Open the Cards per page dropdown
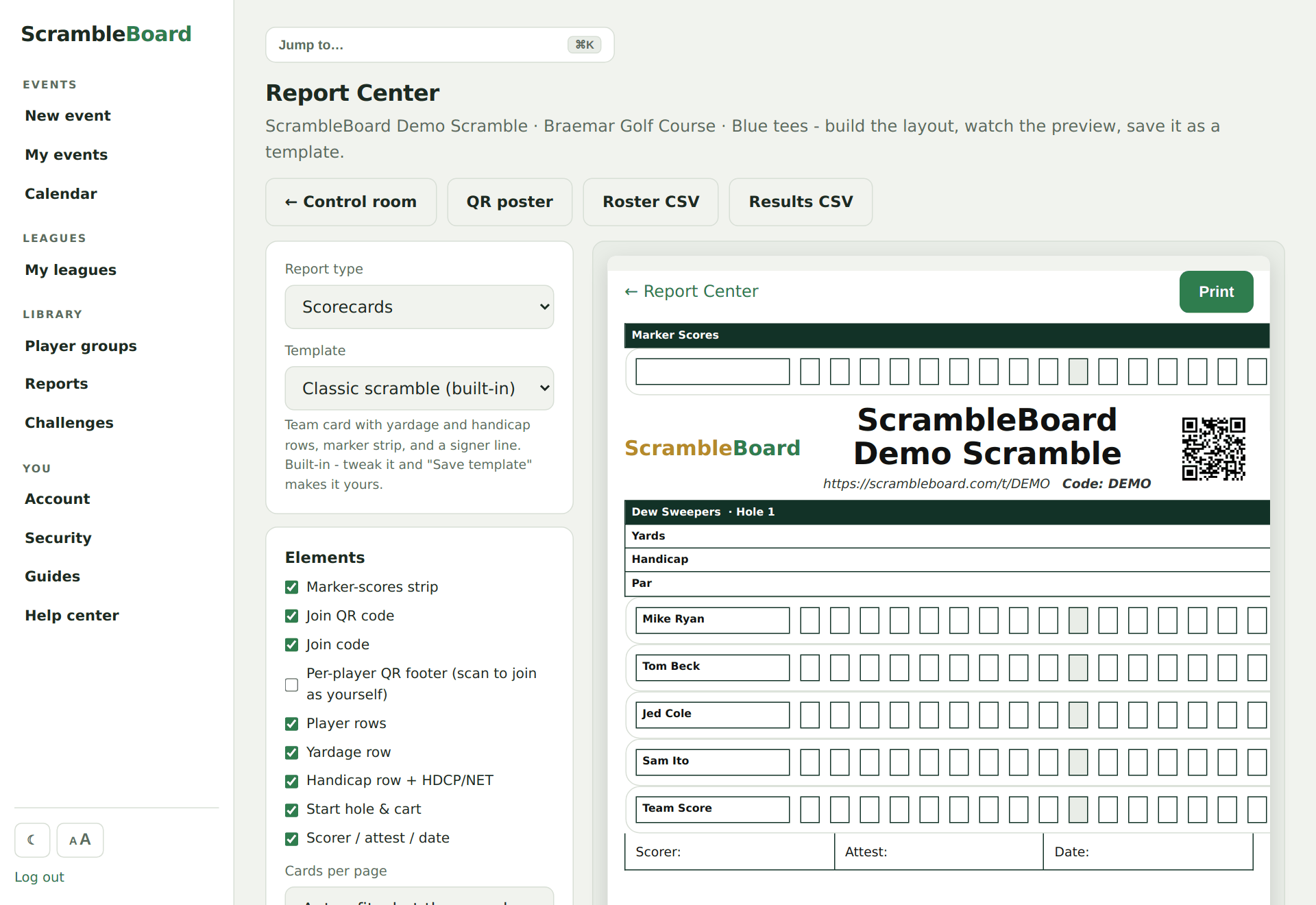This screenshot has height=905, width=1316. 419,896
